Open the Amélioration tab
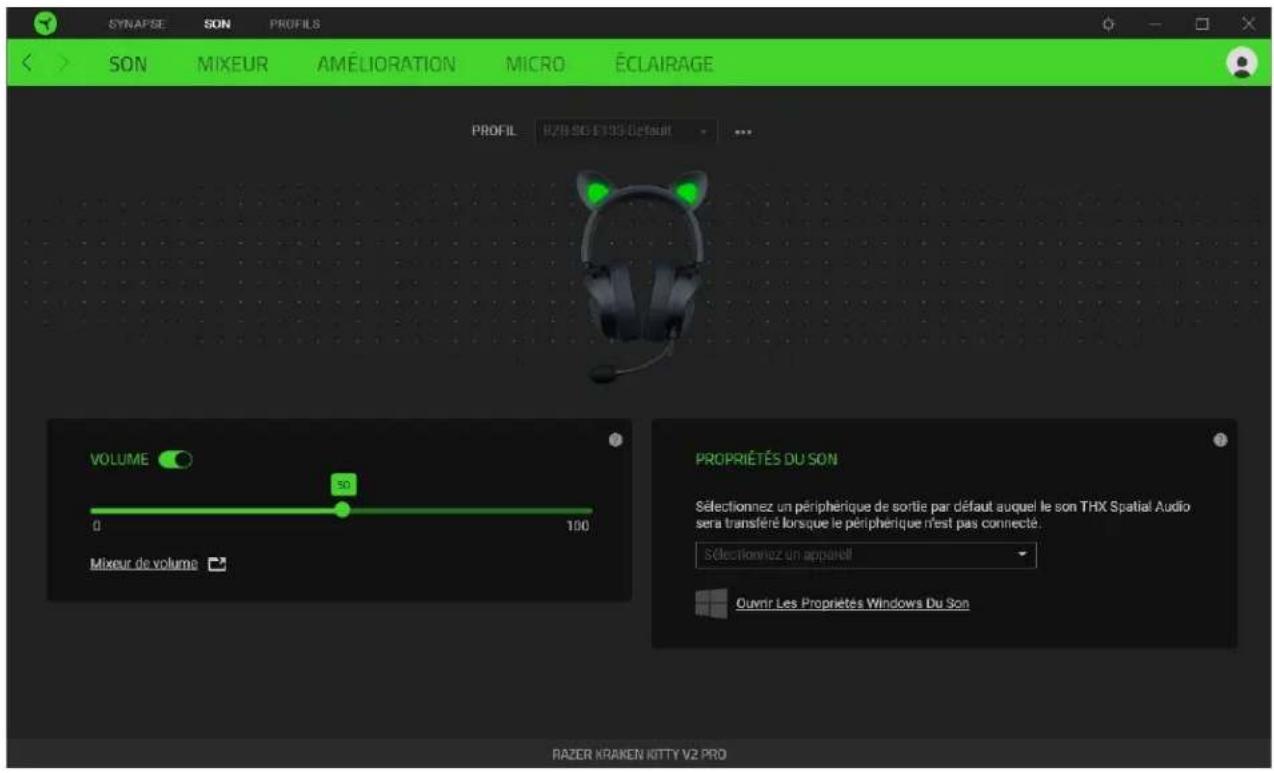Viewport: 1274px width, 773px height. [387, 64]
